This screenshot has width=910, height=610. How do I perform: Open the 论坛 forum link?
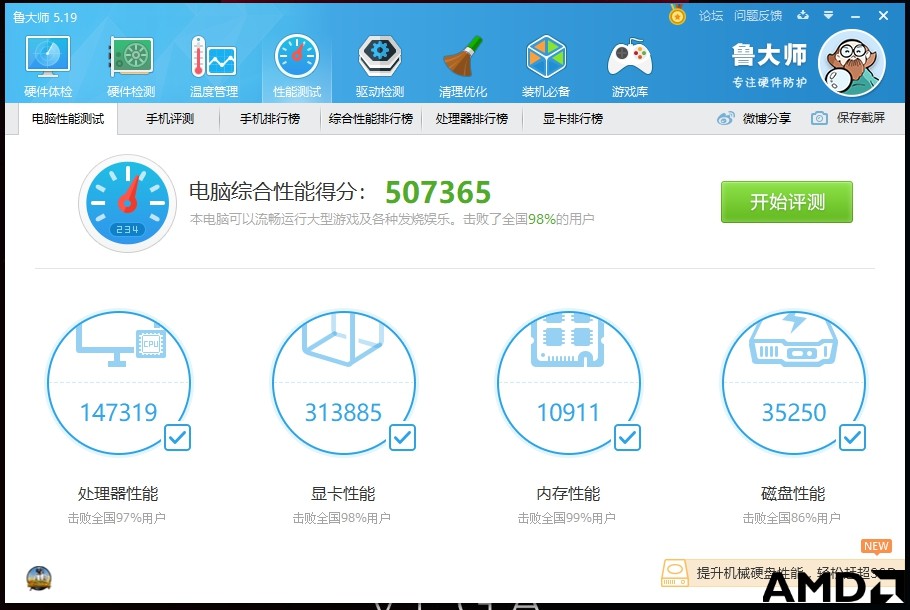tap(711, 16)
